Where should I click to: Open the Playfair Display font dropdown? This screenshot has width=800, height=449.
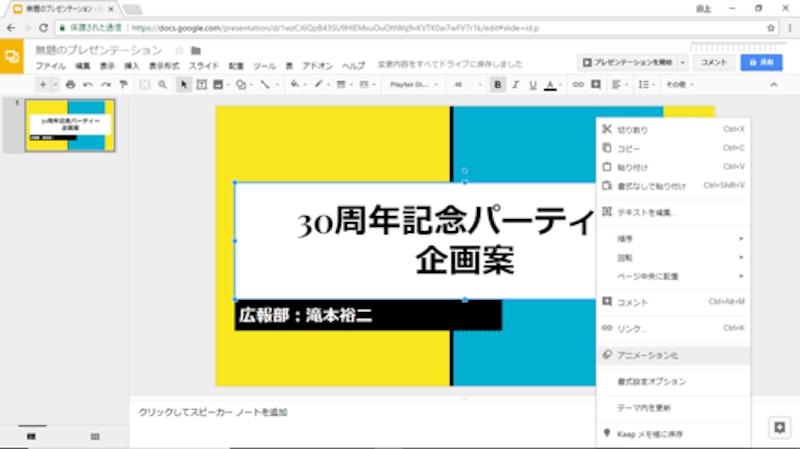413,85
